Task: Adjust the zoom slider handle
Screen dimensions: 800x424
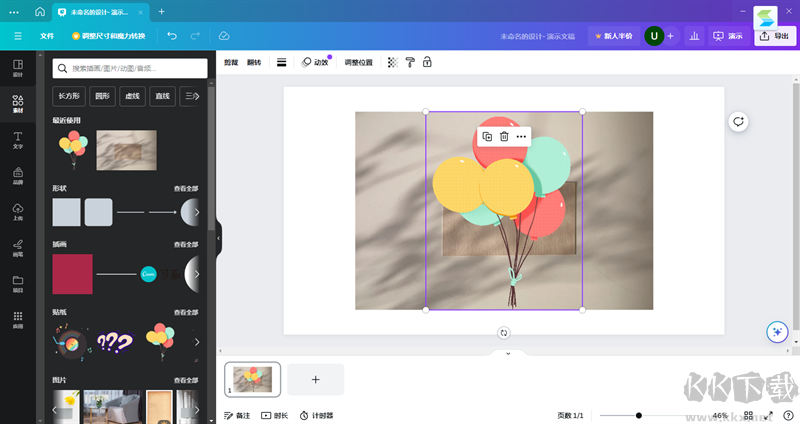Action: pos(639,415)
